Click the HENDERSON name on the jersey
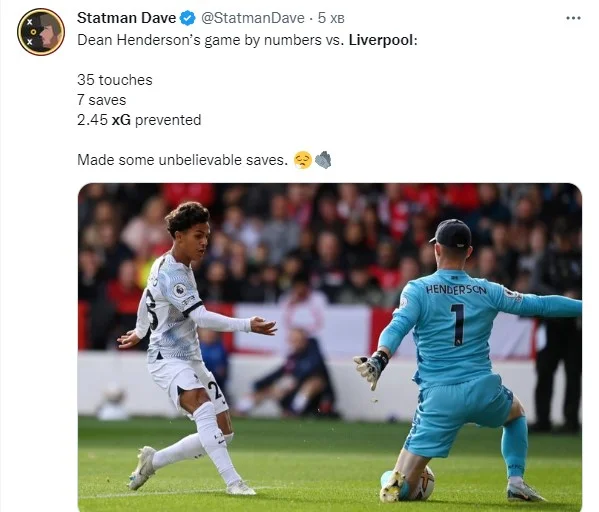Image resolution: width=599 pixels, height=512 pixels. [x=456, y=290]
